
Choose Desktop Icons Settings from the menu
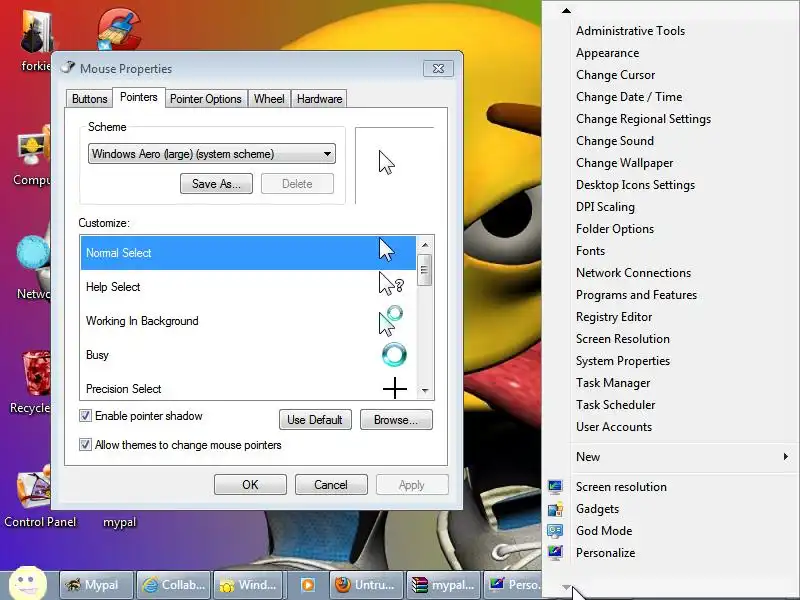635,185
